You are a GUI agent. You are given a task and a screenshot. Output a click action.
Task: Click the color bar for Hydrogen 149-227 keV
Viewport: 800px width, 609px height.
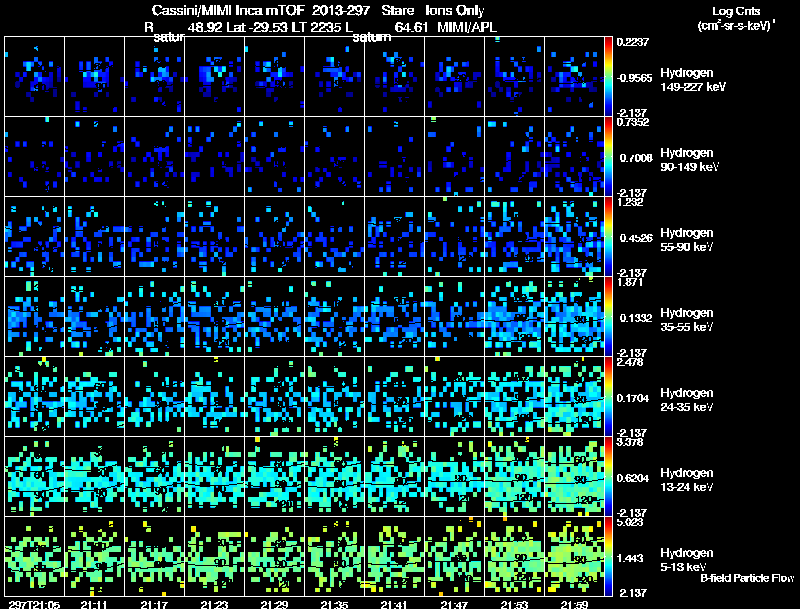pyautogui.click(x=611, y=76)
